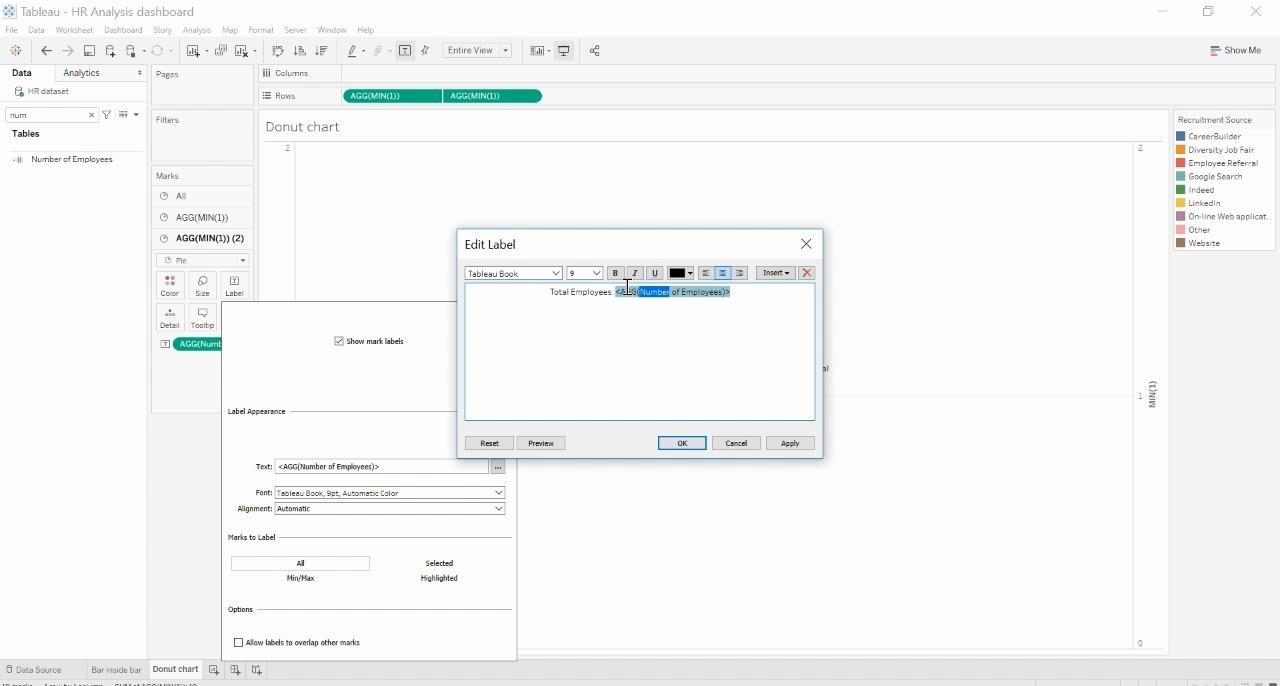
Task: Click the Share workbook icon
Action: coord(594,50)
